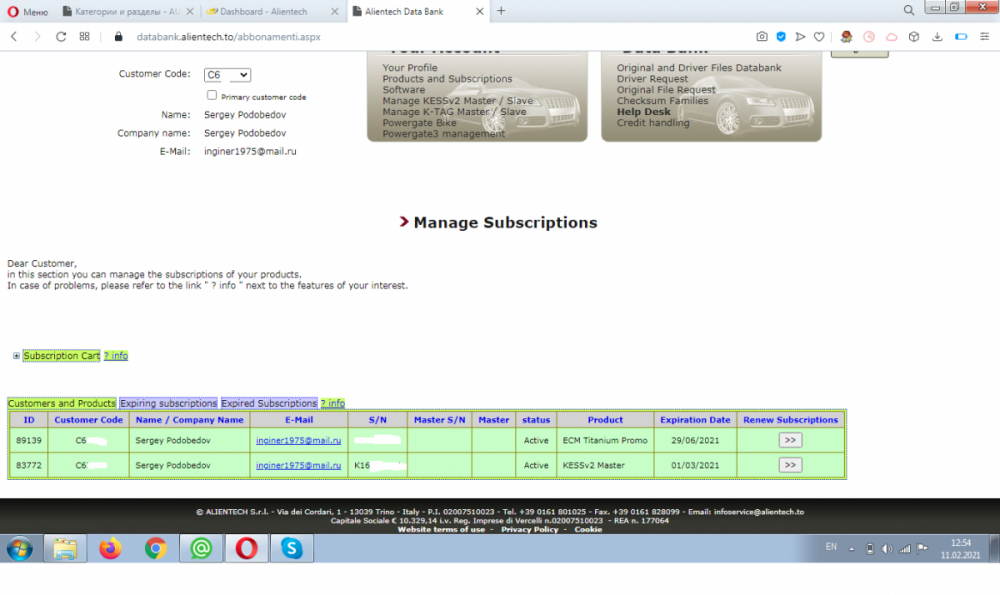Launch Google Chrome from the taskbar
1000x595 pixels.
click(x=156, y=548)
